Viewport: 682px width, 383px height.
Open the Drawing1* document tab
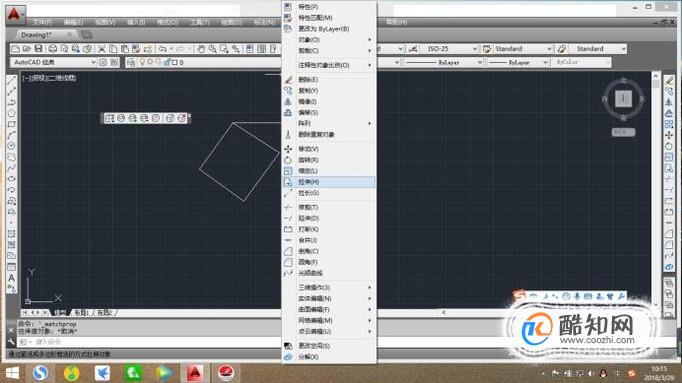(x=46, y=35)
